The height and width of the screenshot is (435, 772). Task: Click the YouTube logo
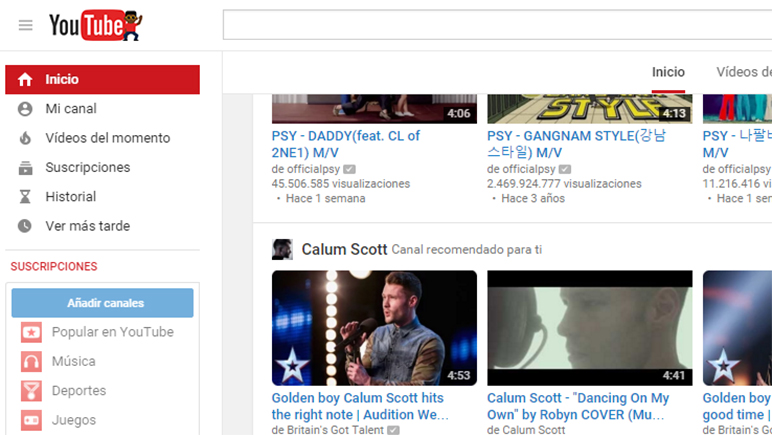(95, 25)
